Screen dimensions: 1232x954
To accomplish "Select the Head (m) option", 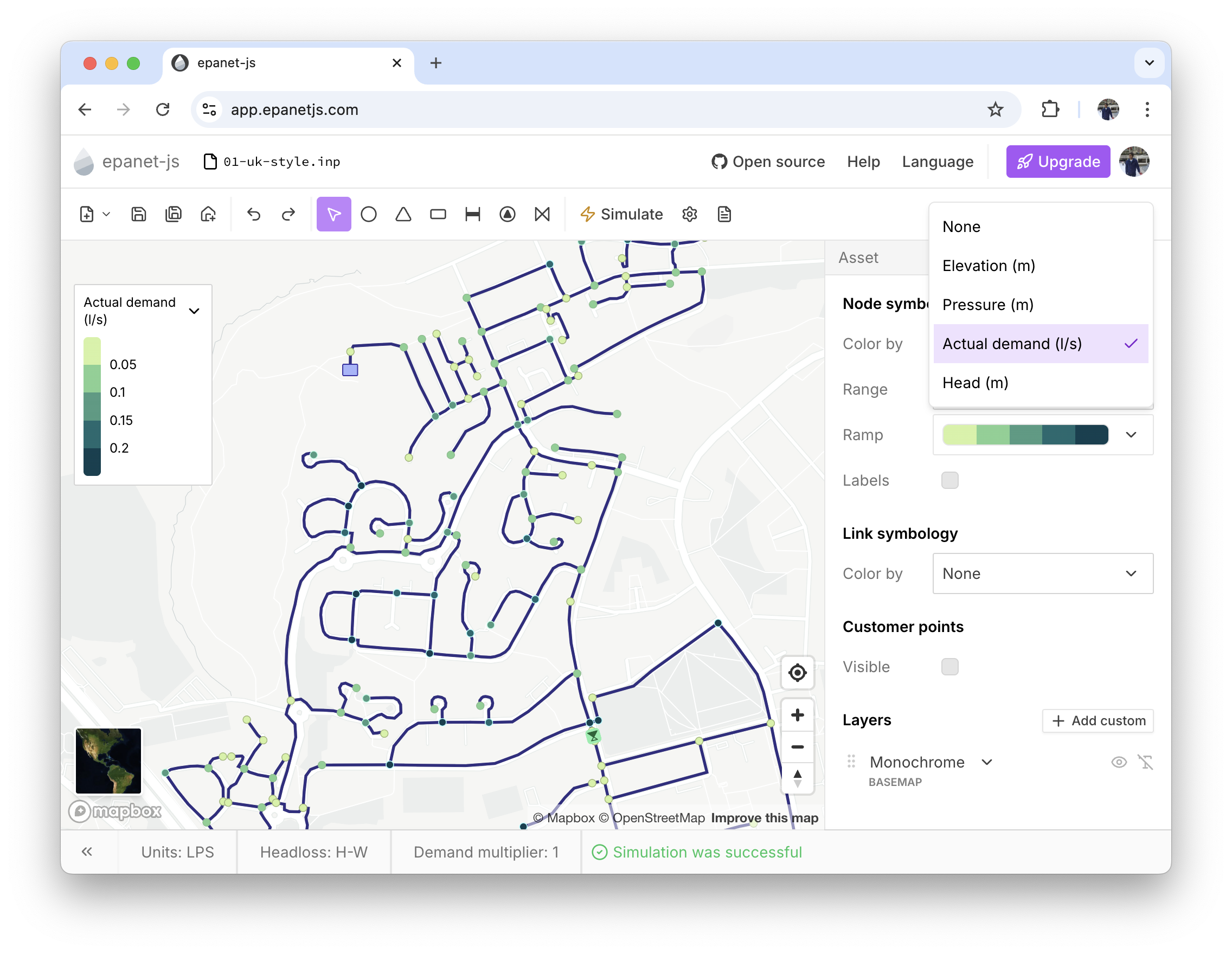I will pyautogui.click(x=976, y=383).
